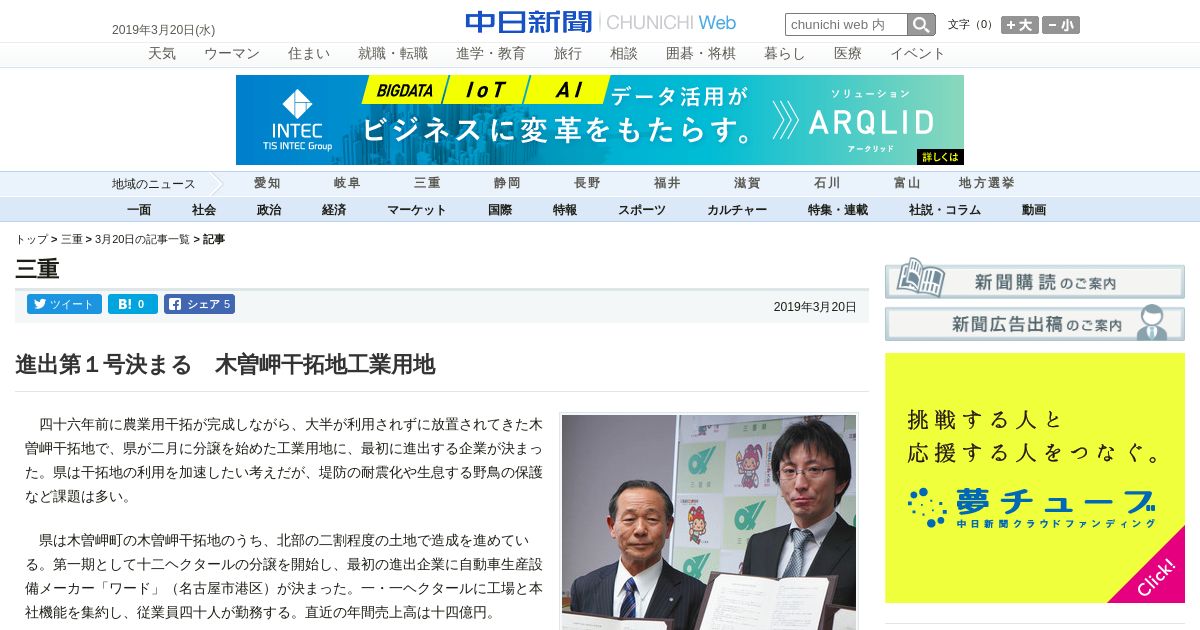This screenshot has height=630, width=1200.
Task: Click the search magnifier button
Action: coord(921,25)
